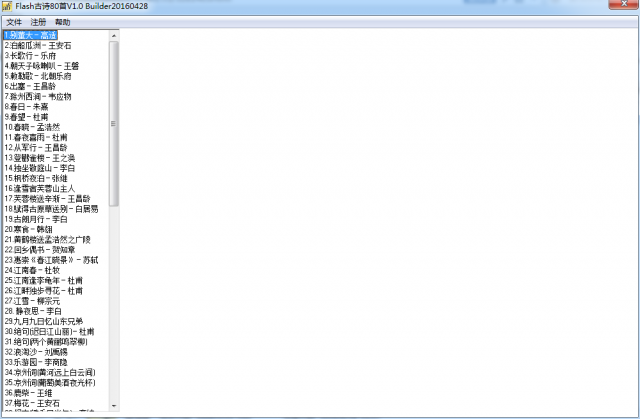
Task: Pick 8.春日 - 朱熹 from the list
Action: pyautogui.click(x=26, y=106)
